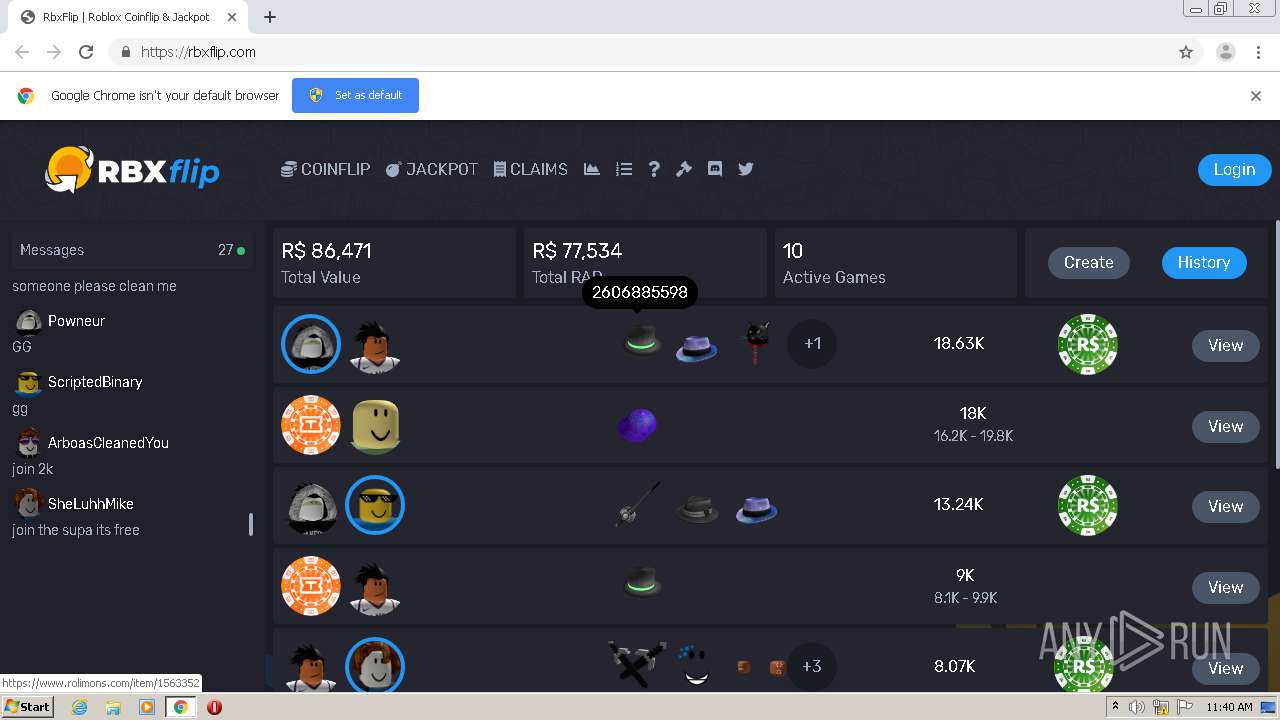Screen dimensions: 1280x720
Task: Click the chat panel scrollbar
Action: (x=251, y=525)
